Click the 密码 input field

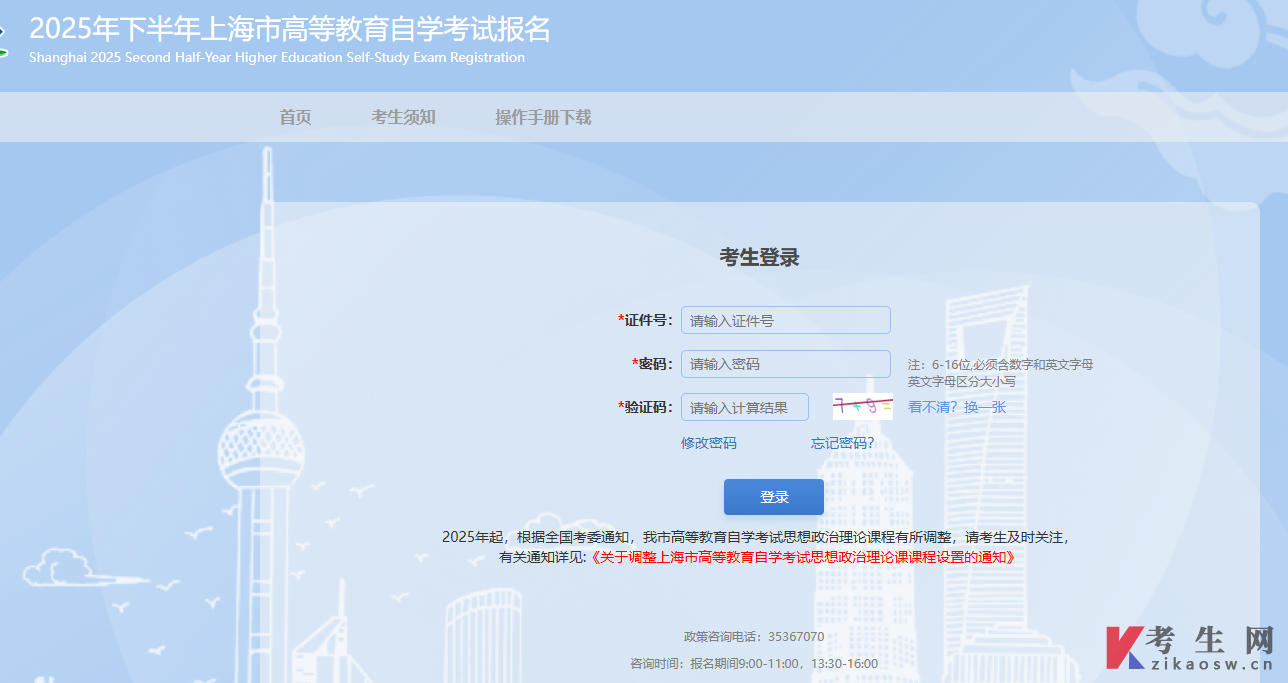tap(786, 364)
